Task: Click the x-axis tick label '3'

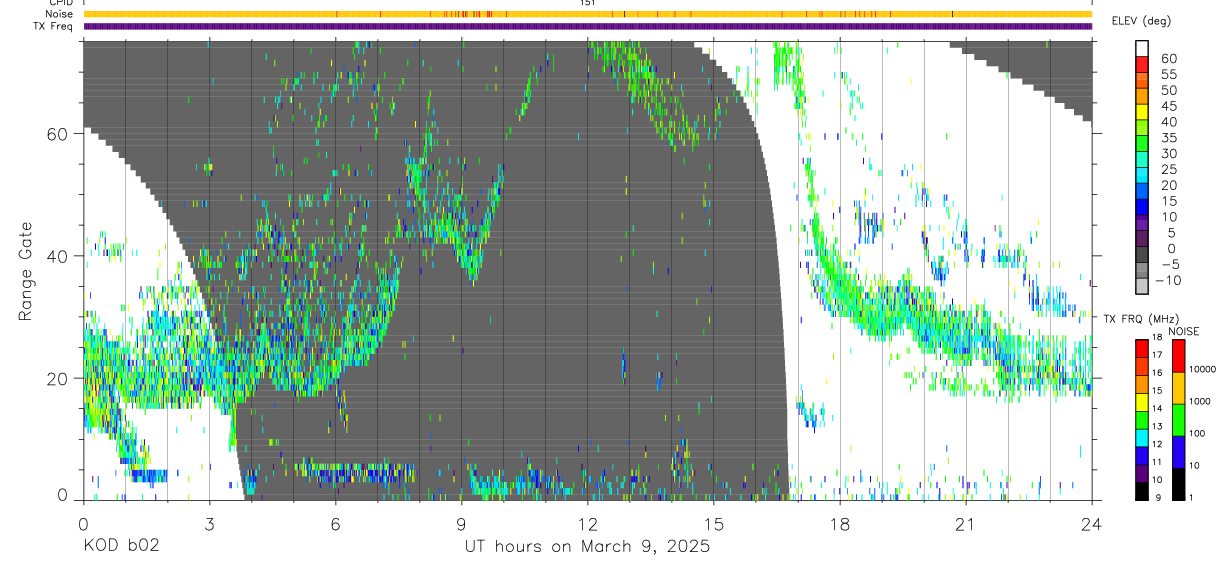Action: [209, 524]
